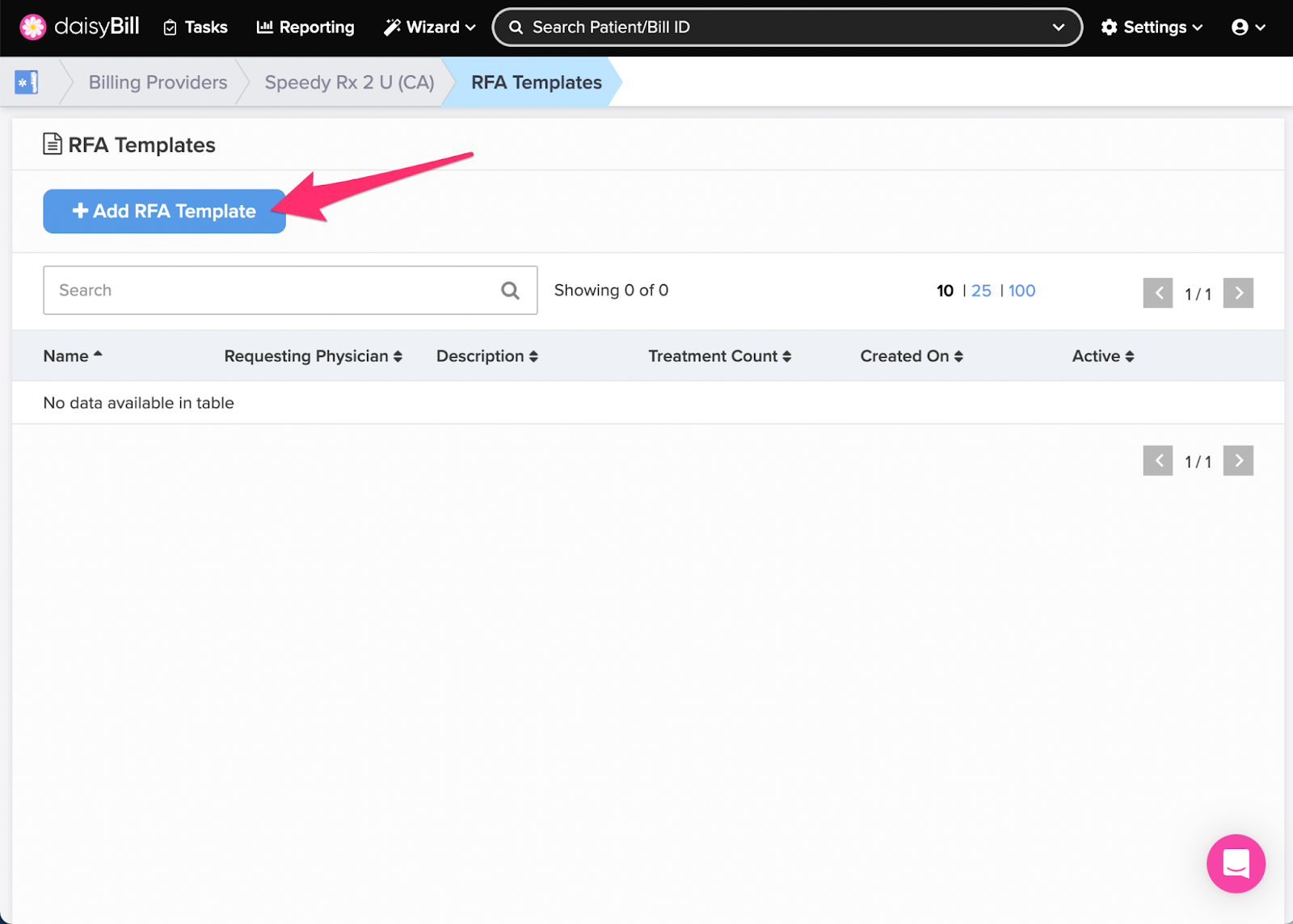Viewport: 1293px width, 924px height.
Task: Click the search magnifier icon
Action: click(x=510, y=290)
